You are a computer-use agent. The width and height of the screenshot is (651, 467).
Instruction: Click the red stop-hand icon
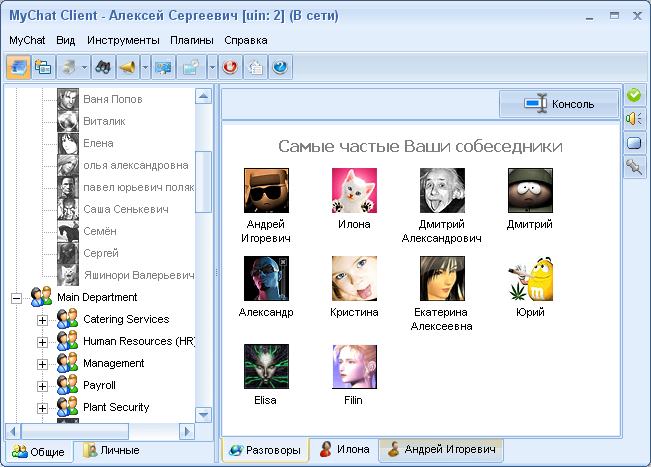(x=230, y=67)
